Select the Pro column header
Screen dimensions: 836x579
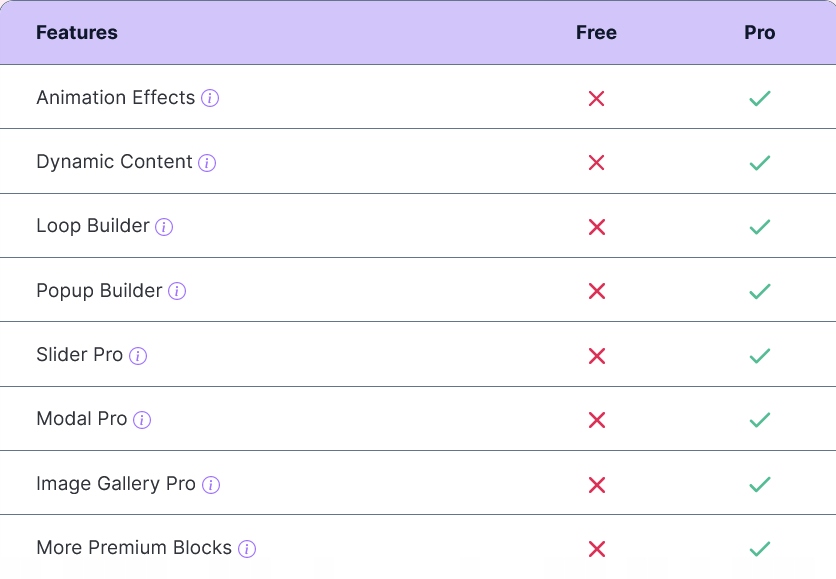tap(760, 33)
